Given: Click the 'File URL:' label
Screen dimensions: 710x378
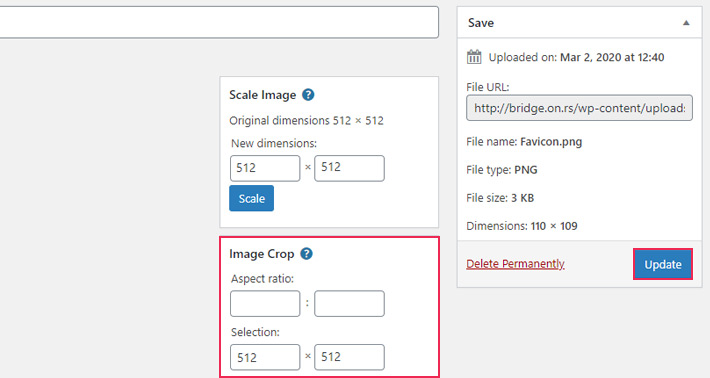Looking at the screenshot, I should coord(488,87).
